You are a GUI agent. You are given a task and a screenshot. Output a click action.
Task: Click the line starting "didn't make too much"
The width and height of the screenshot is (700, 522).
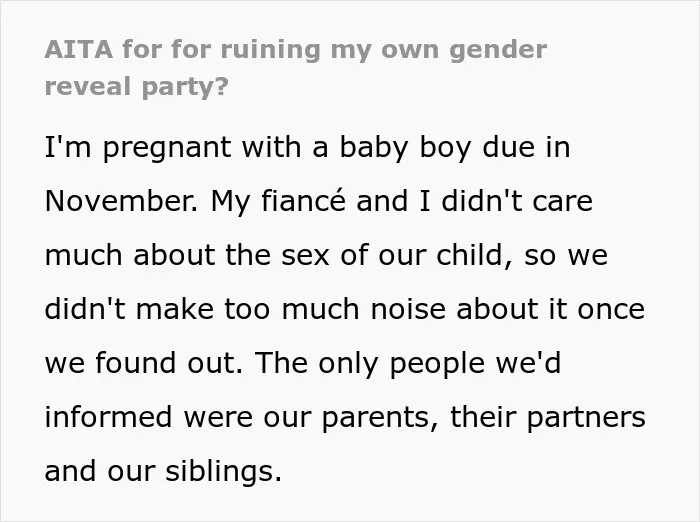[x=345, y=309]
